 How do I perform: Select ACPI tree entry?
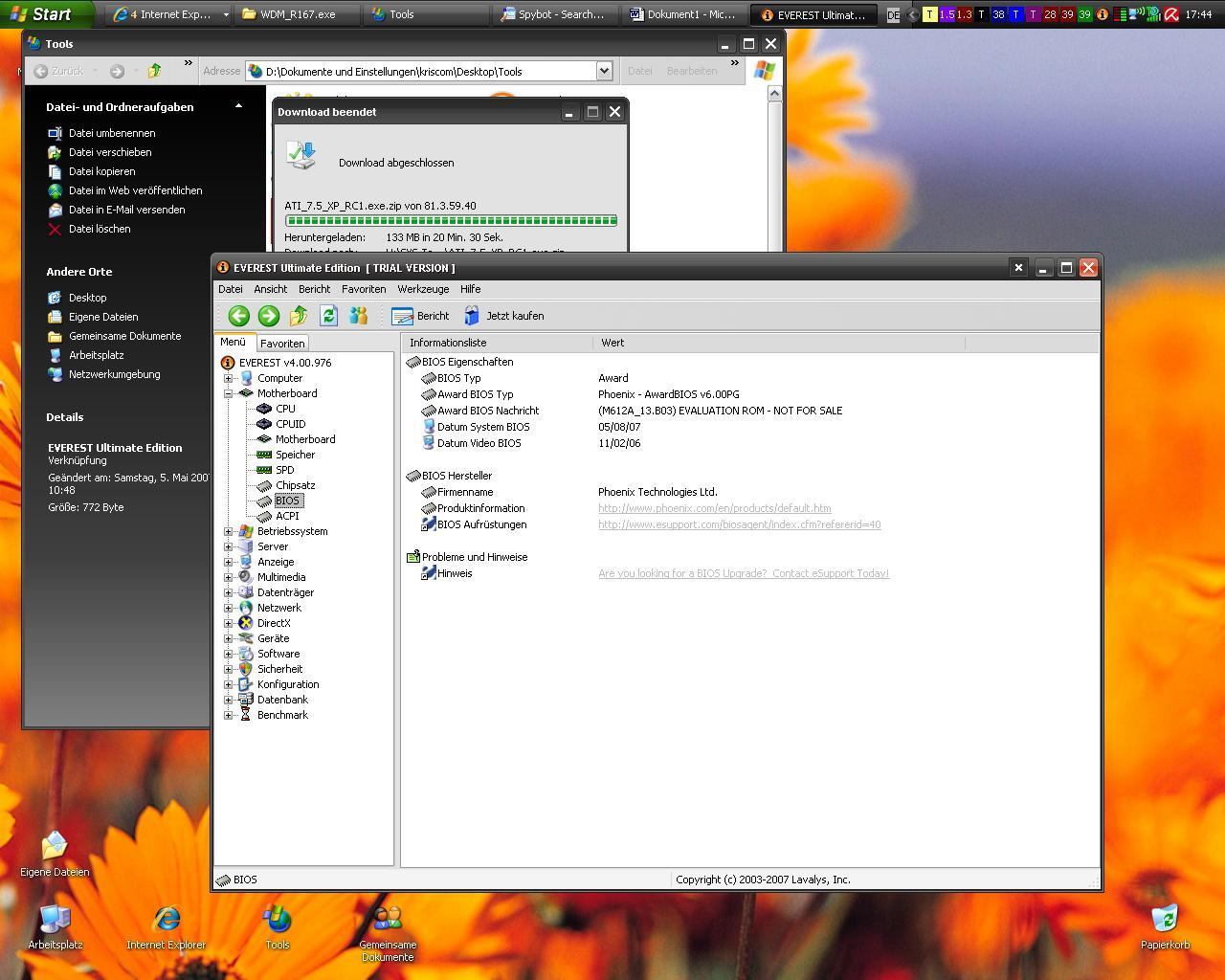[x=287, y=516]
